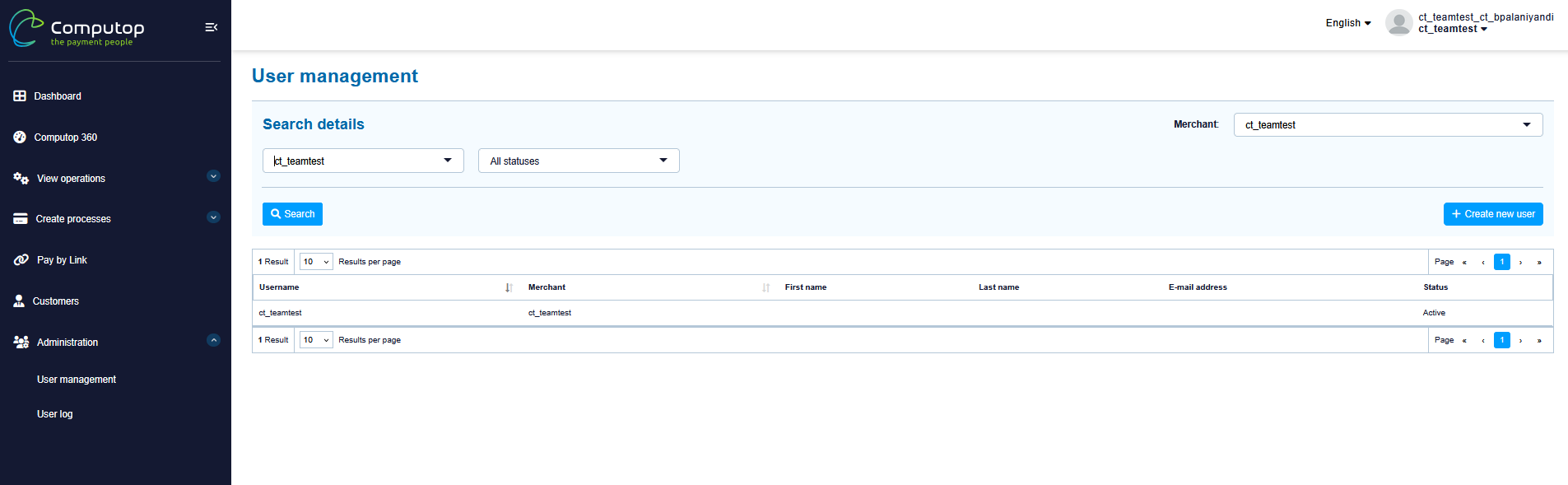
Task: Go to last page in top pagination
Action: pyautogui.click(x=1539, y=262)
